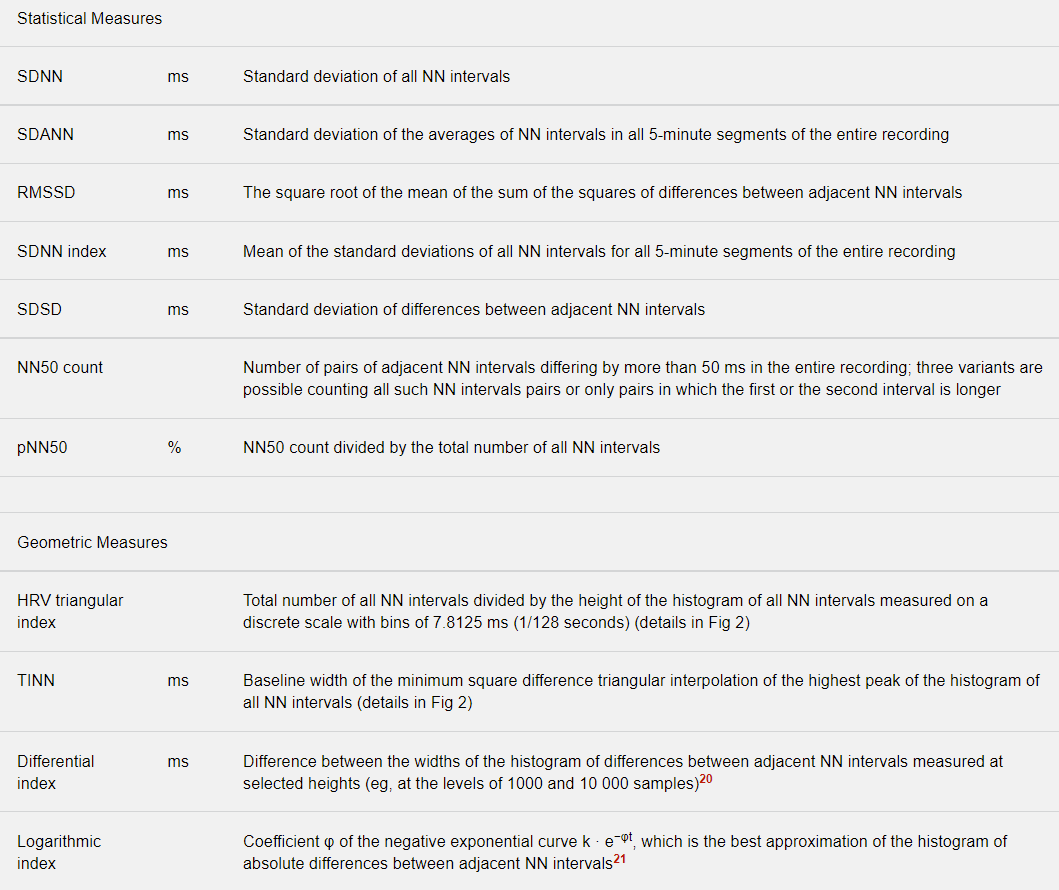Click the SDNN index row label

62,251
